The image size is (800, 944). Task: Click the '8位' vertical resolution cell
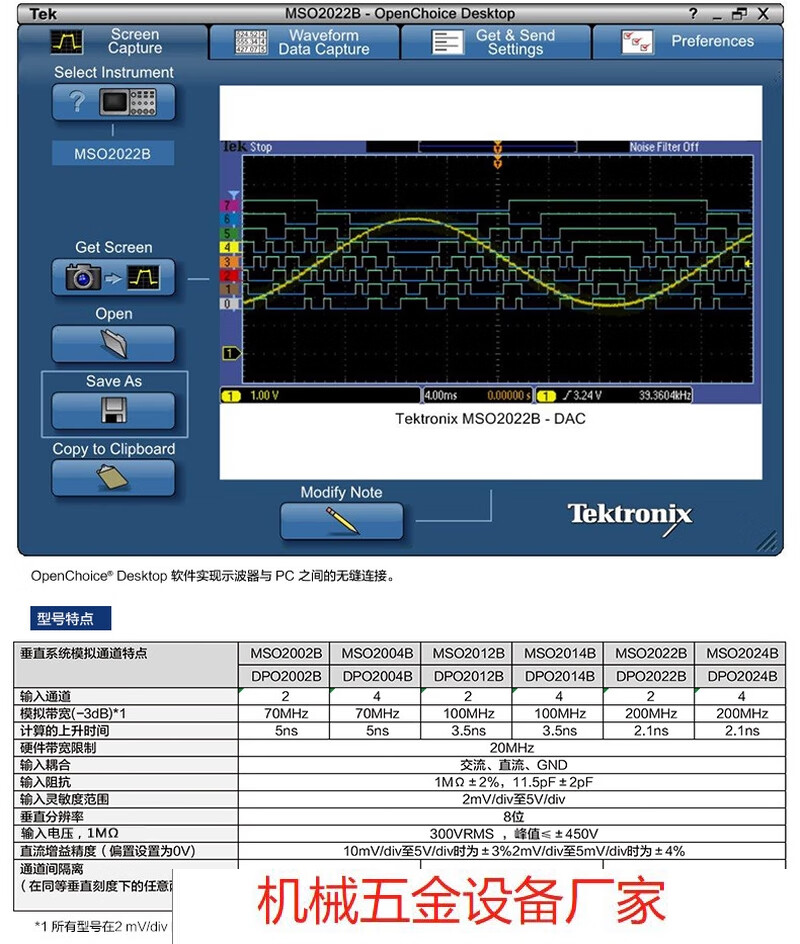(x=512, y=817)
